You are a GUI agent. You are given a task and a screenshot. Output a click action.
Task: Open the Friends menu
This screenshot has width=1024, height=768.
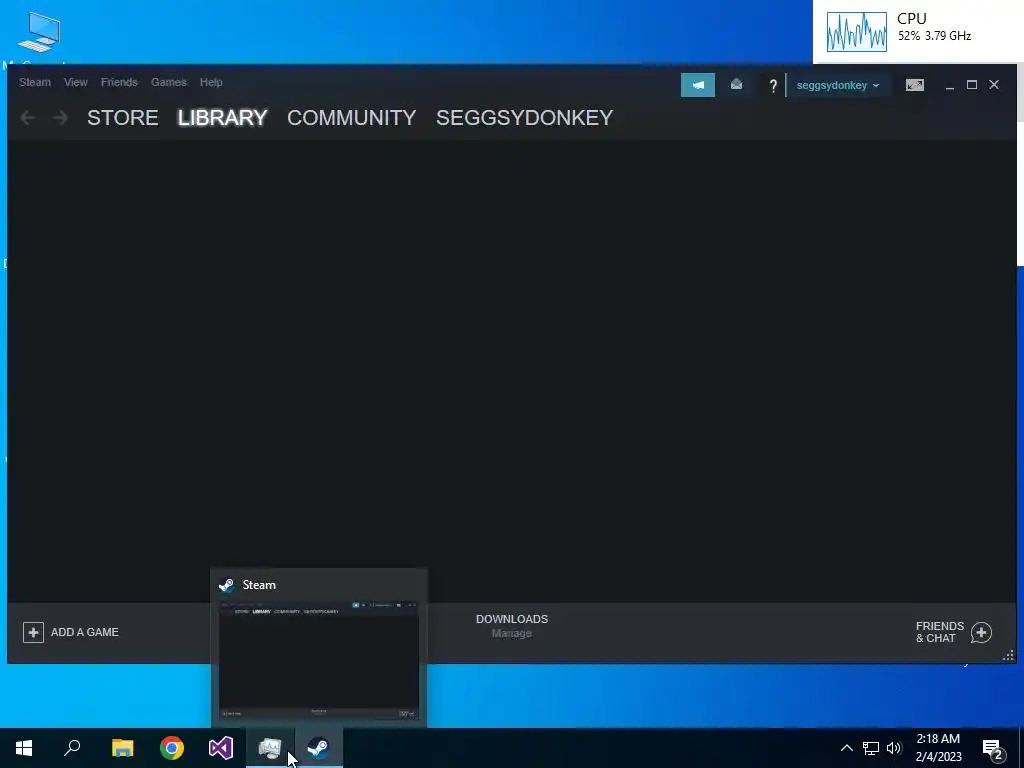click(x=119, y=82)
